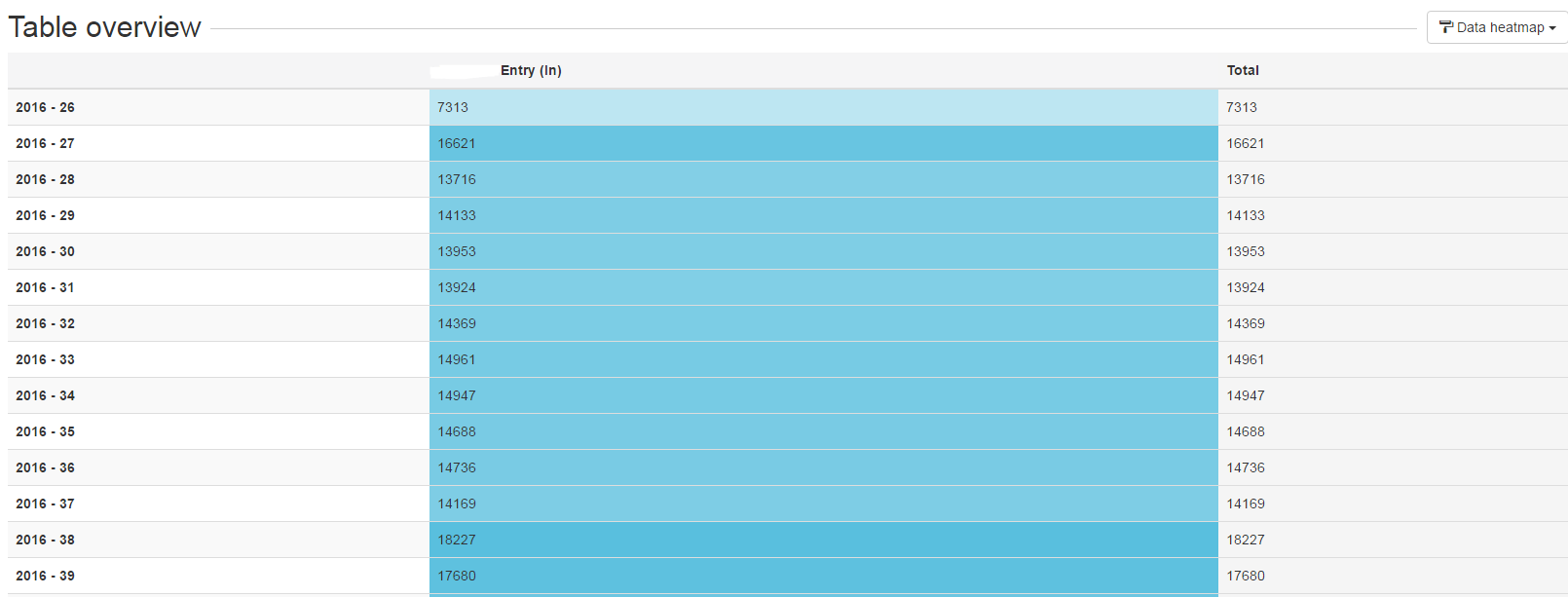Select row label 2016 - 34
This screenshot has height=597, width=1568.
tap(45, 395)
